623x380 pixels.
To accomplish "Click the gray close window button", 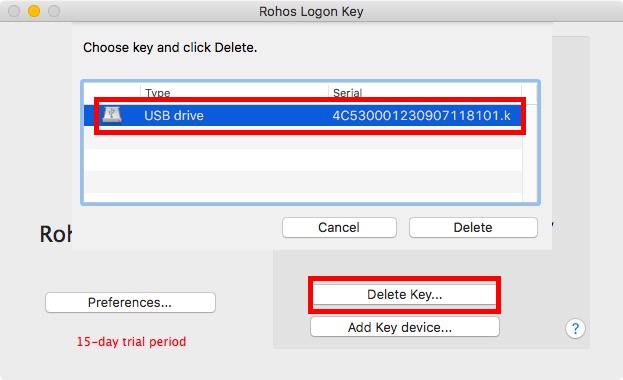I will click(14, 11).
